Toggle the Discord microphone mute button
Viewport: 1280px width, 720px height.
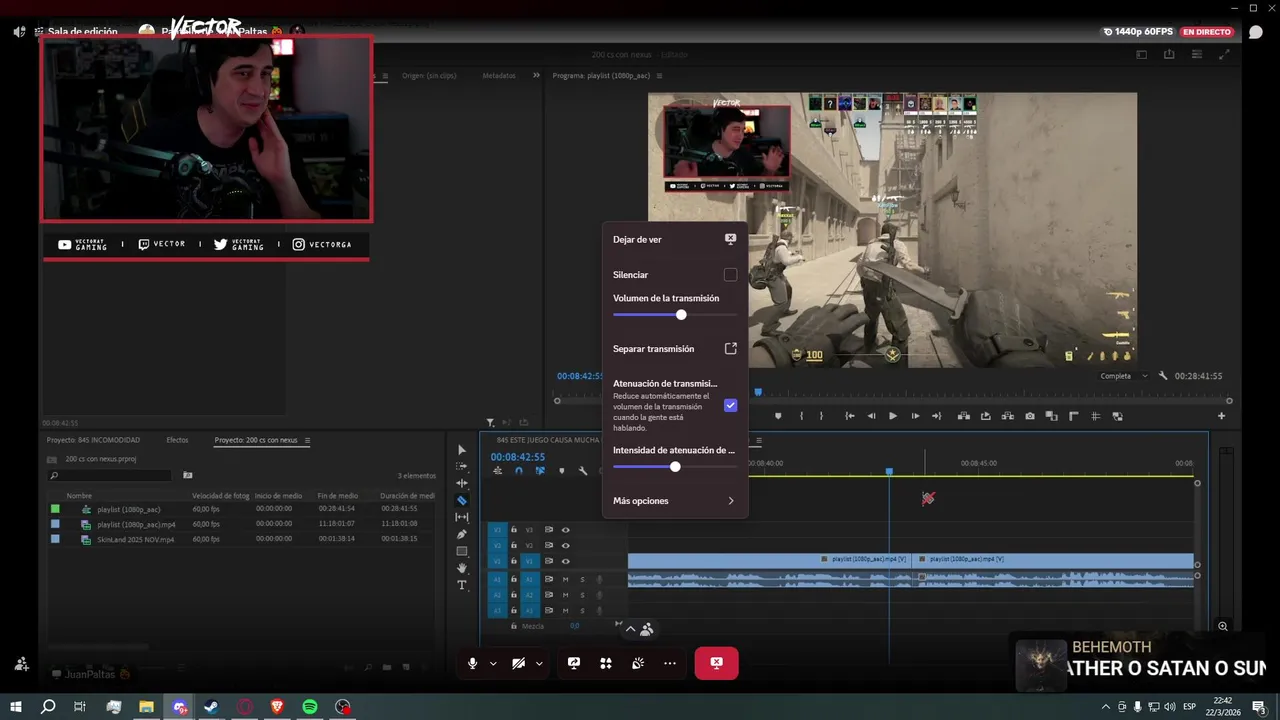[473, 663]
